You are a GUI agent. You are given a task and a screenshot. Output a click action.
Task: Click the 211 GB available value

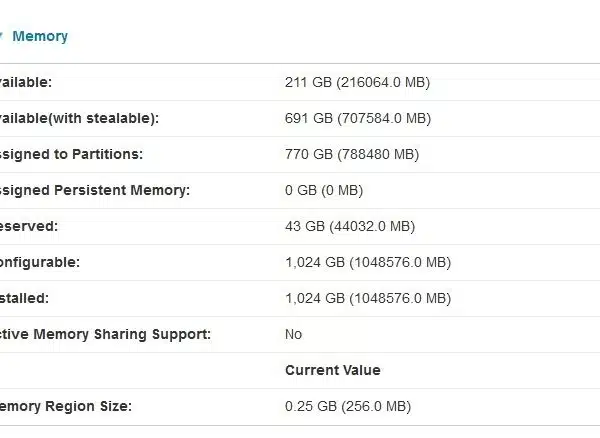(357, 82)
